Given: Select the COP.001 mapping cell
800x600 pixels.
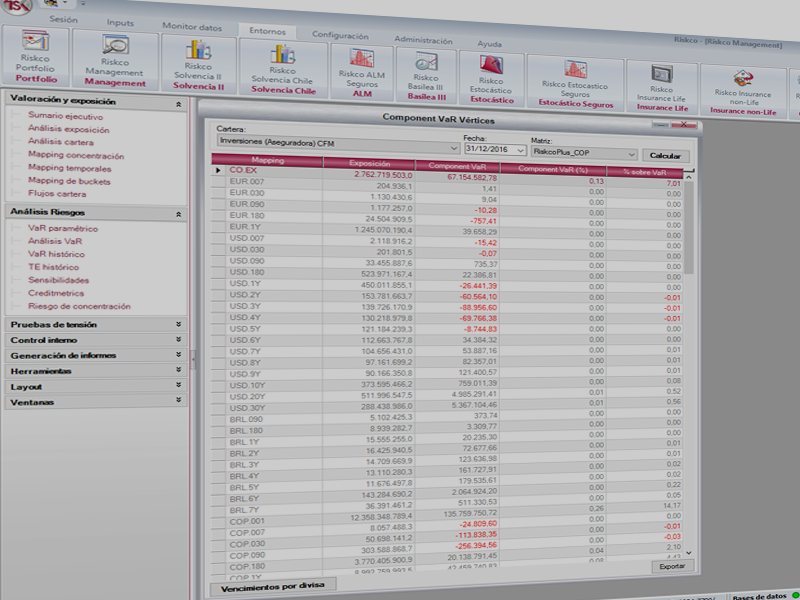Looking at the screenshot, I should click(x=274, y=521).
